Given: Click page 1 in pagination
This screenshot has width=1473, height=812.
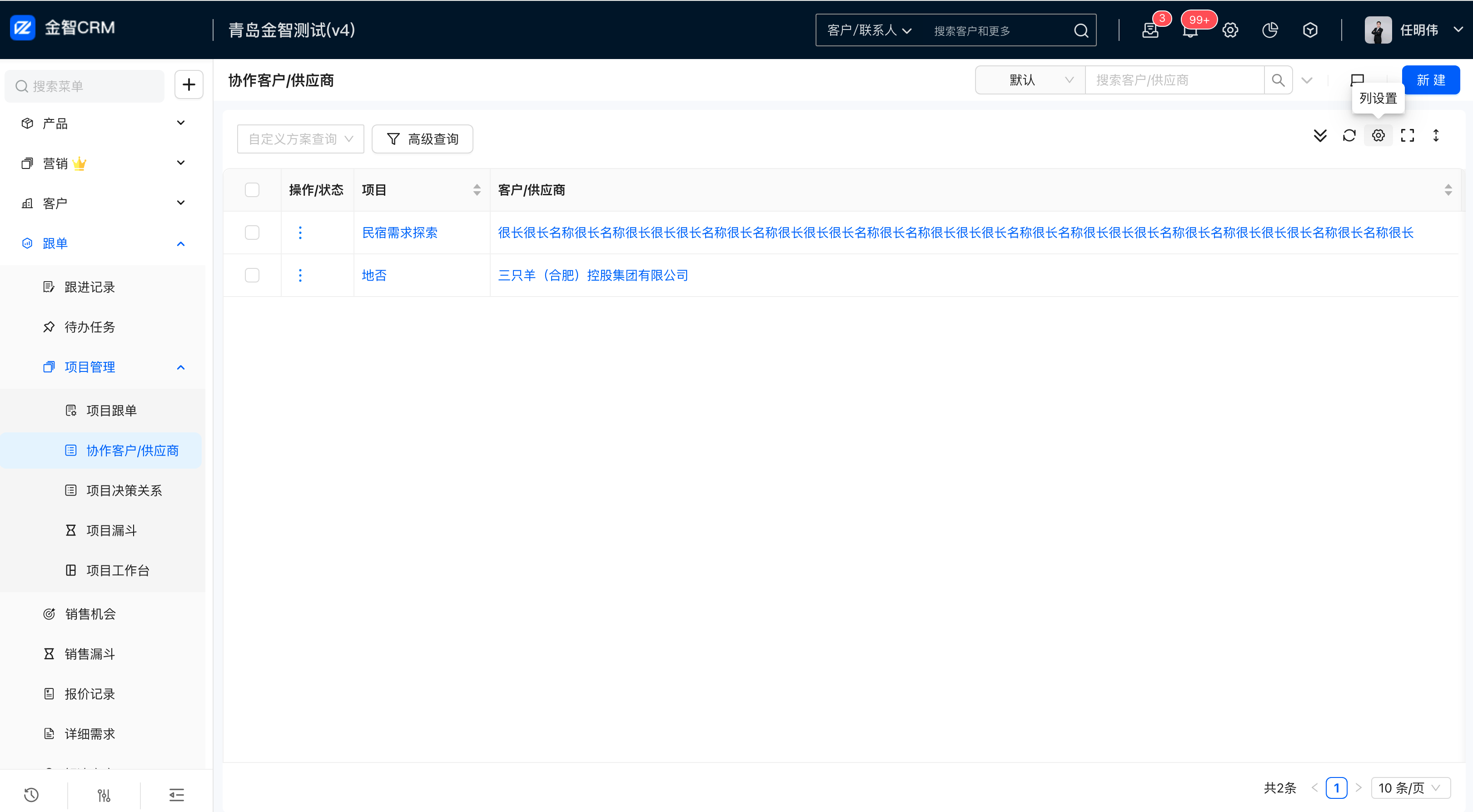Looking at the screenshot, I should (1336, 788).
